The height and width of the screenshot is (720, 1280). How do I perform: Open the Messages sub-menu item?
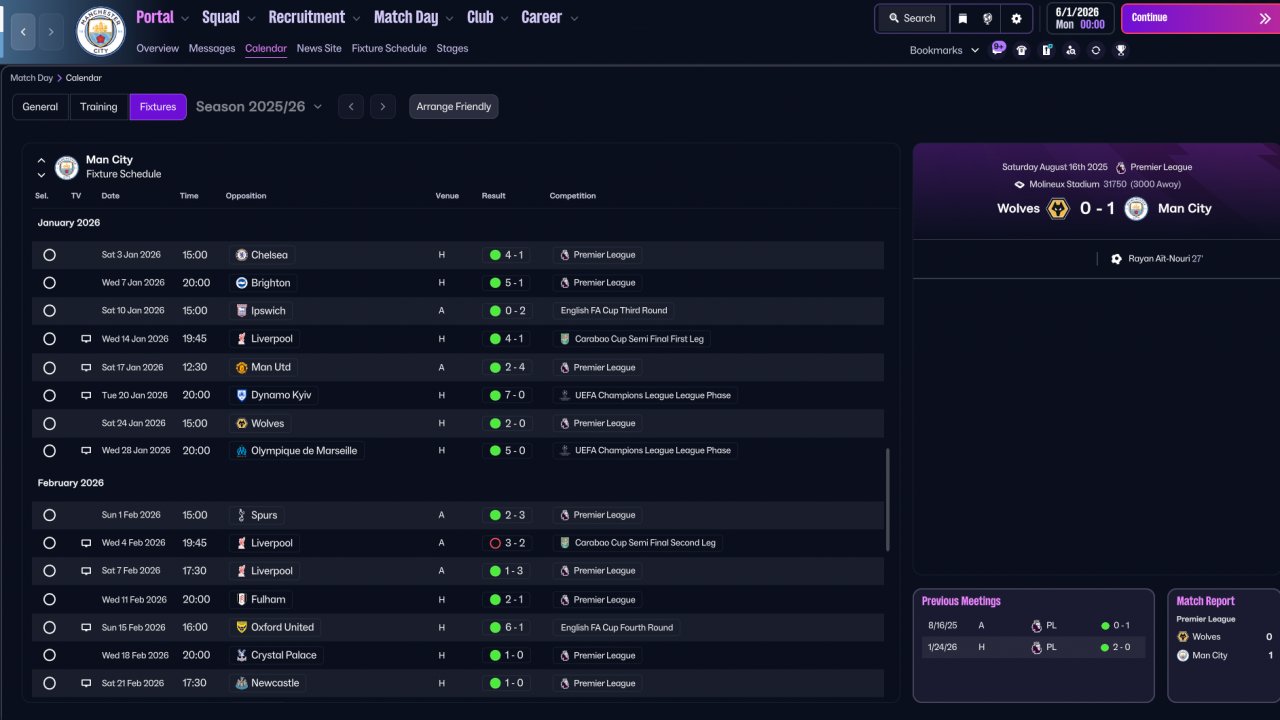click(x=212, y=48)
